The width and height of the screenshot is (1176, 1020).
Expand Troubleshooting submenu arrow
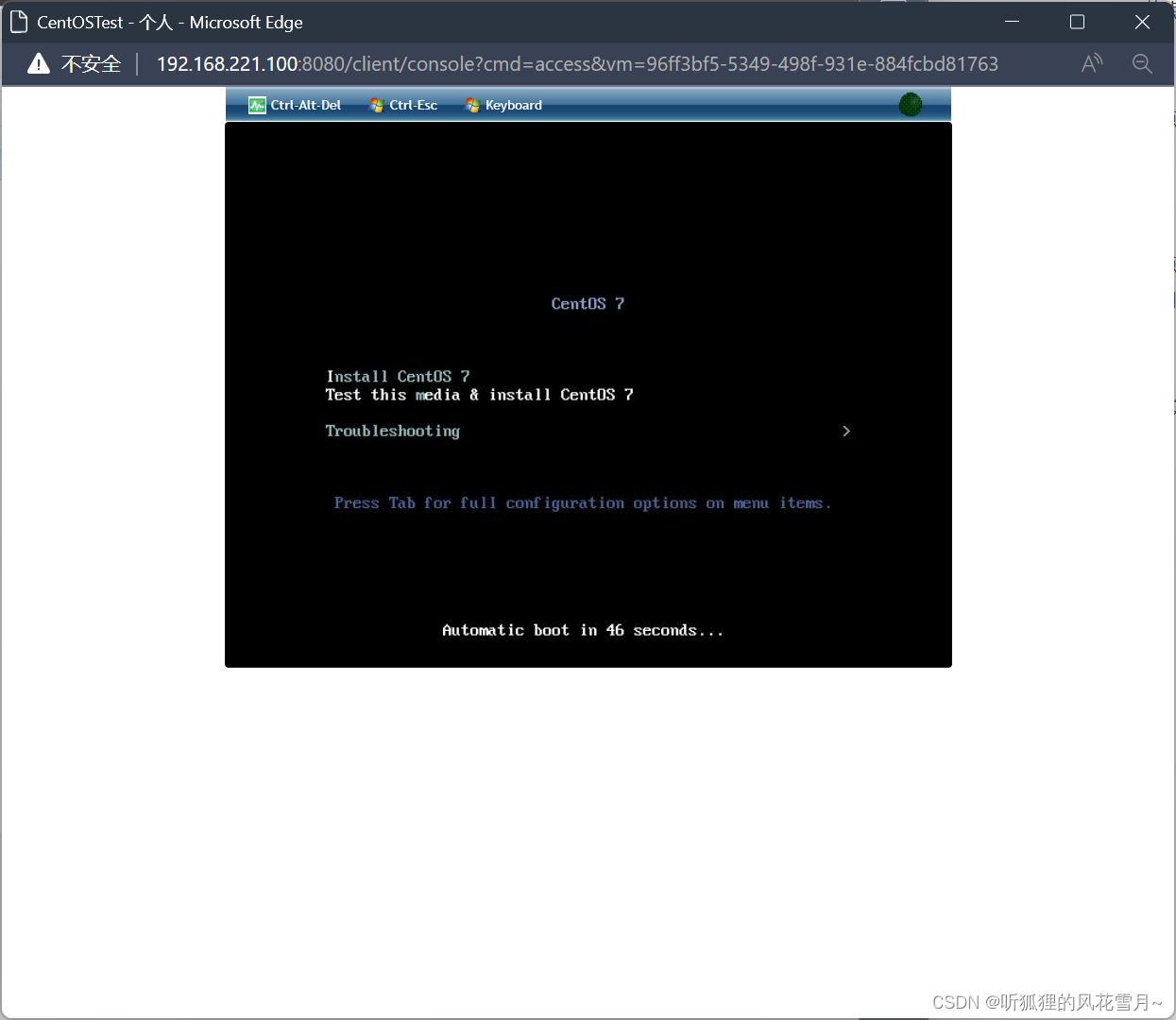[846, 431]
